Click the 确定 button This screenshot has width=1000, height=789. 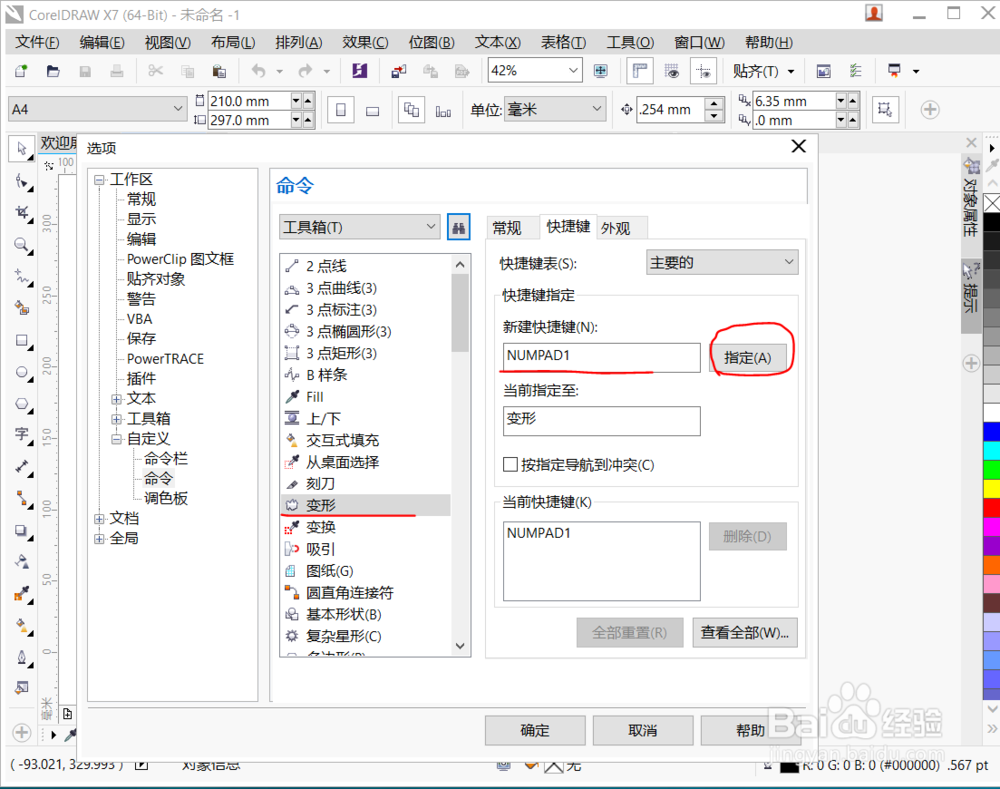(534, 730)
